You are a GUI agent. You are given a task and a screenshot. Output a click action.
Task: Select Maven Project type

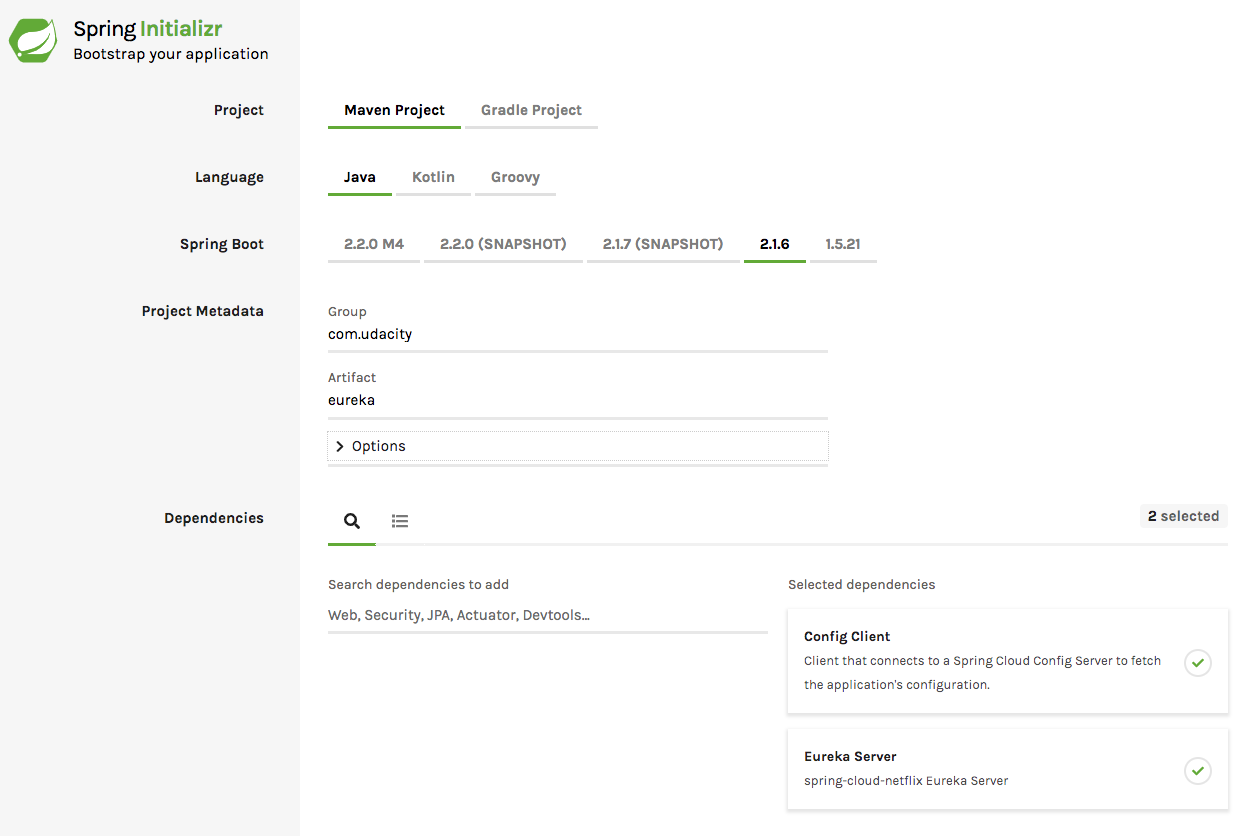coord(394,110)
